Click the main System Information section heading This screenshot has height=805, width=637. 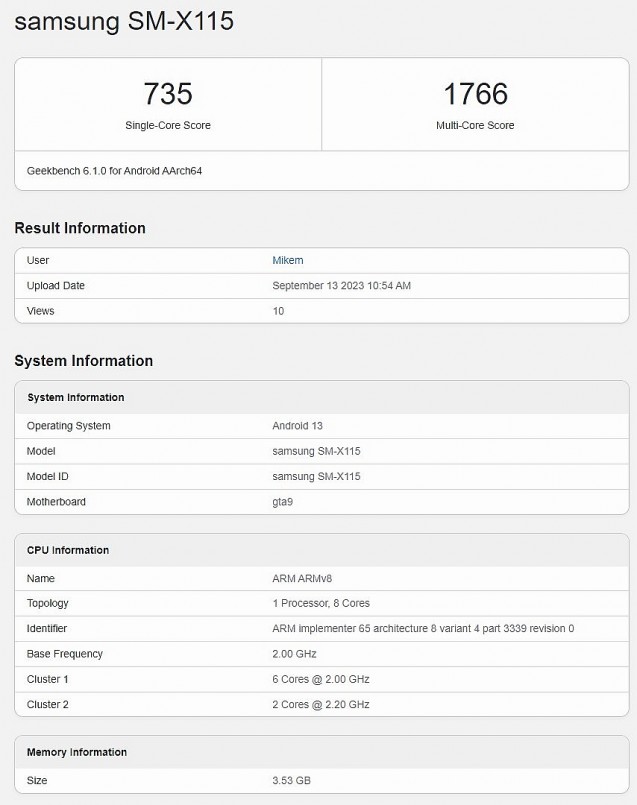click(x=84, y=361)
